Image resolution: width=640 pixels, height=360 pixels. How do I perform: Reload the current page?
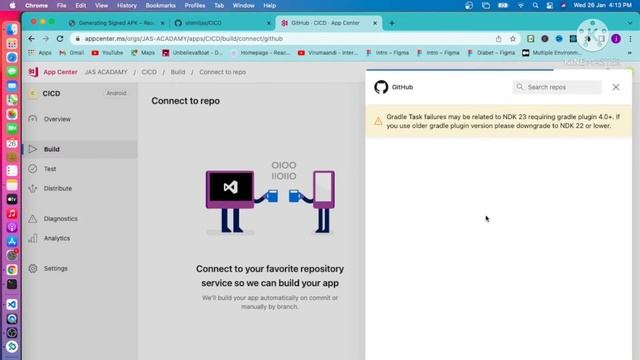click(60, 39)
